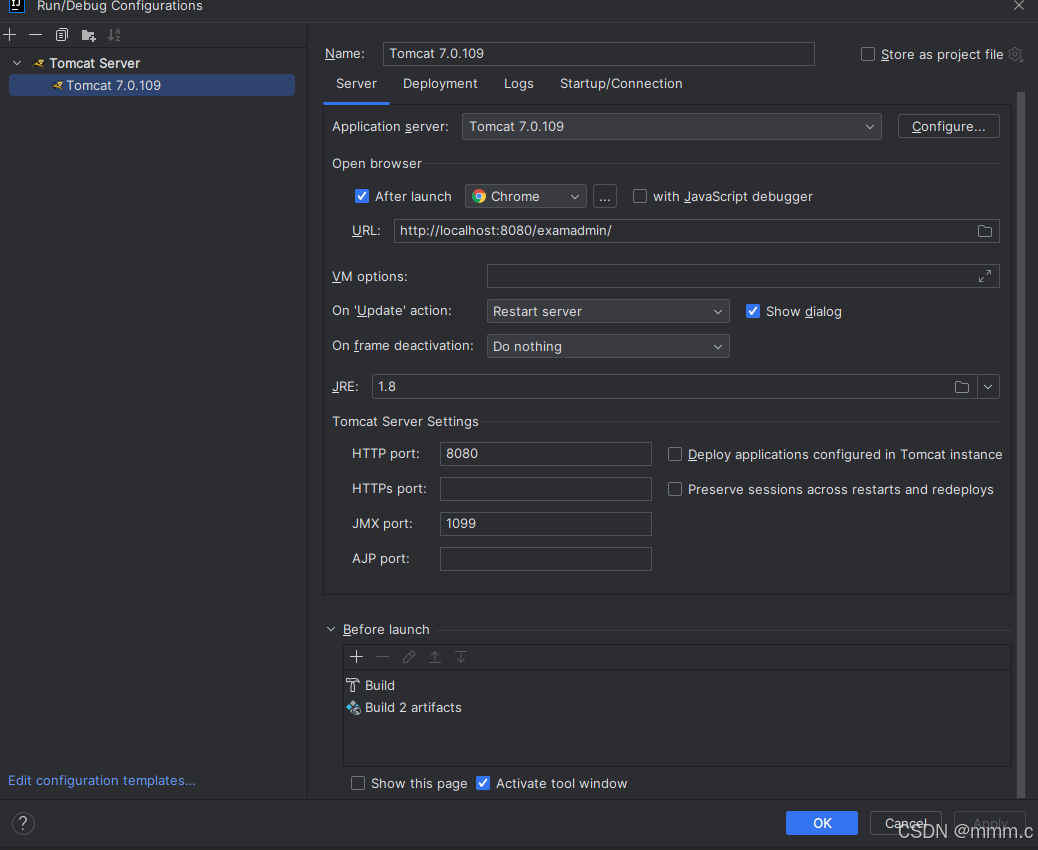Sort configurations alphabetically
The image size is (1038, 850).
114,34
